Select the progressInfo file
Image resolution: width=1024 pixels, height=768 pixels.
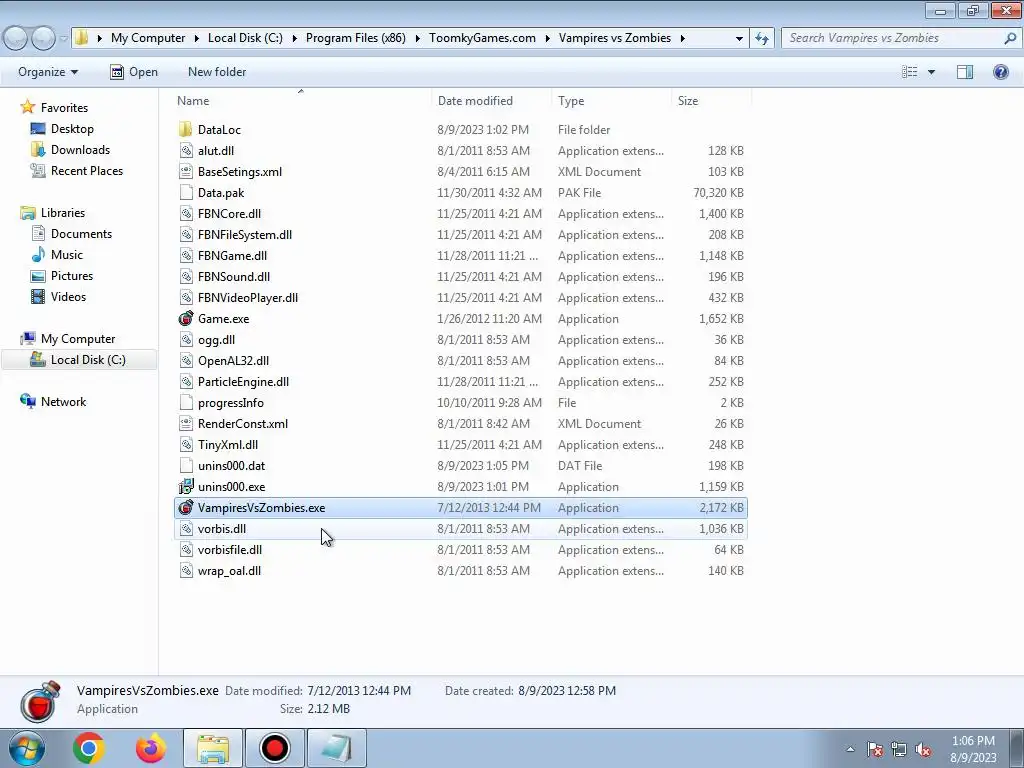coord(231,402)
